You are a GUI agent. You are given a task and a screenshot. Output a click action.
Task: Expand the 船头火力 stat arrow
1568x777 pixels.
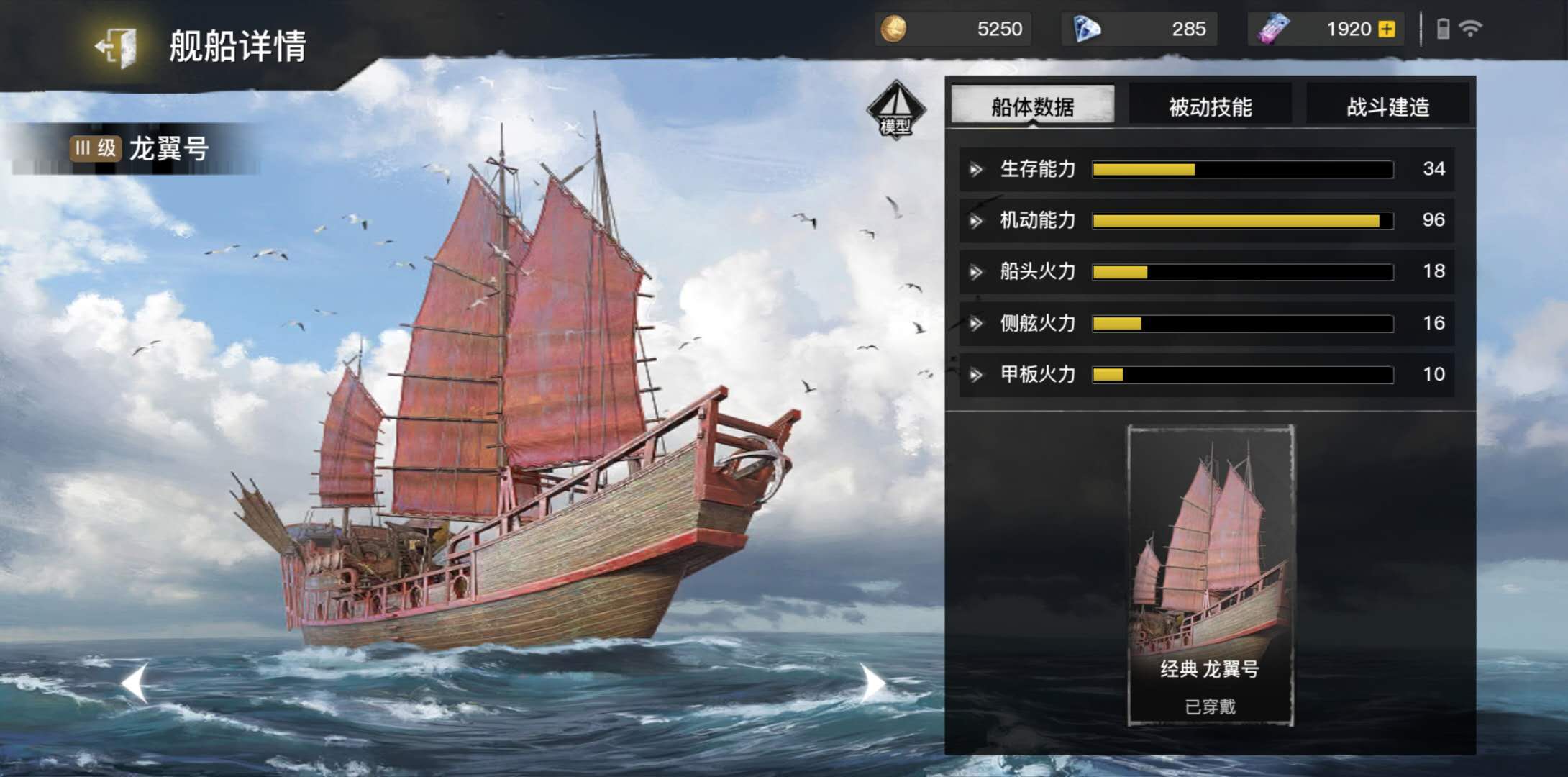tap(976, 272)
